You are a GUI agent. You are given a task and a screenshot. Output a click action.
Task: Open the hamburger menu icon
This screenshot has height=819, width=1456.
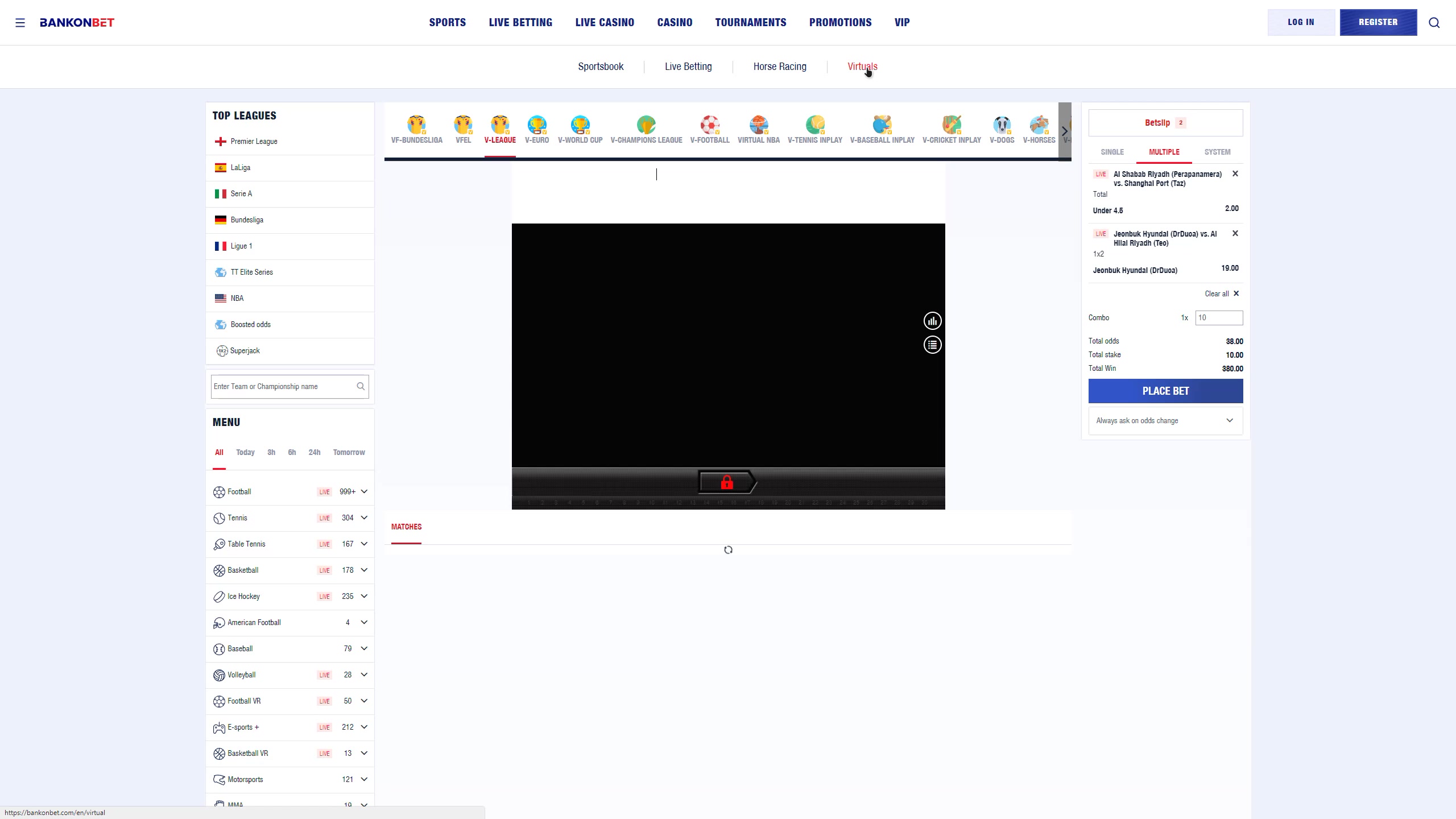(20, 23)
